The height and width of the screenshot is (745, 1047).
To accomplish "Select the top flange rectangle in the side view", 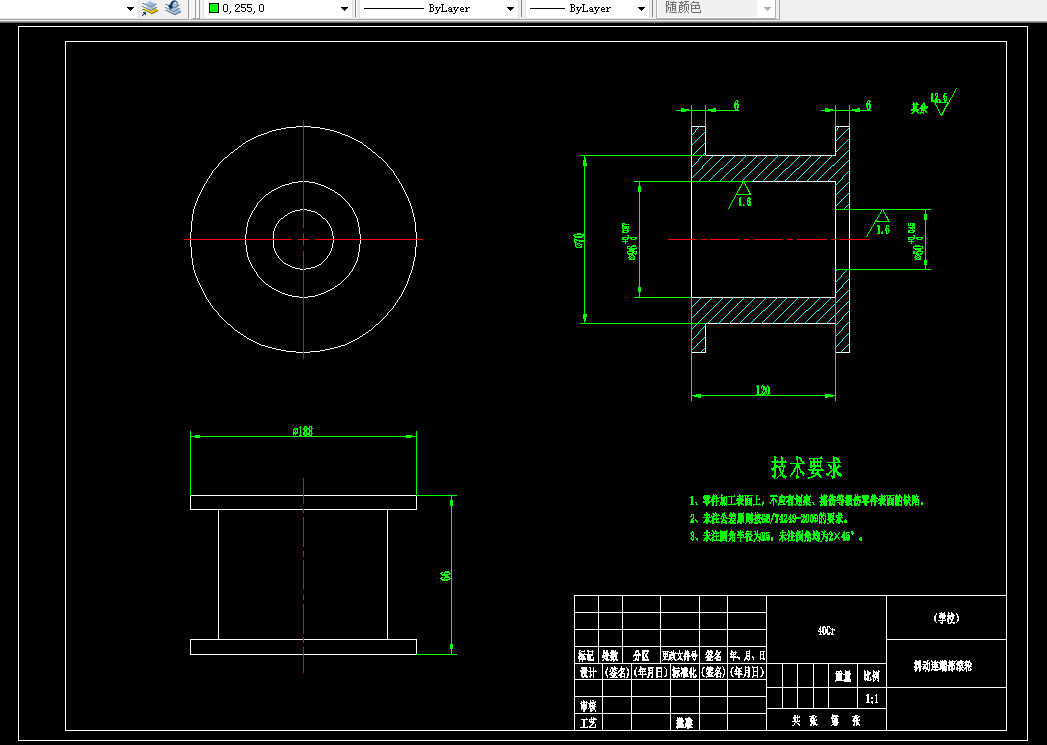I will (x=303, y=502).
